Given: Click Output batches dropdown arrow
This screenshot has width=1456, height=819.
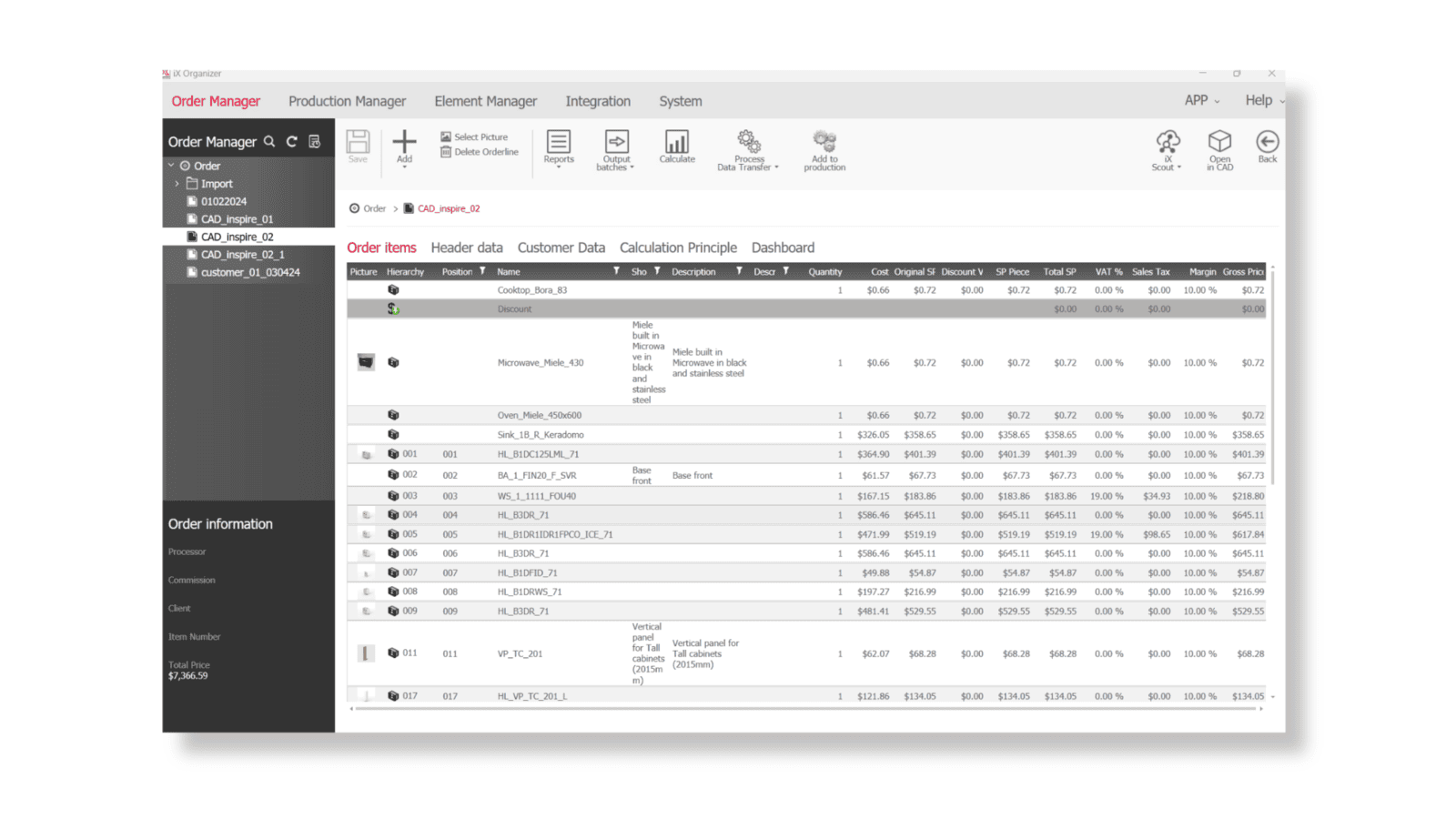Looking at the screenshot, I should (x=632, y=167).
